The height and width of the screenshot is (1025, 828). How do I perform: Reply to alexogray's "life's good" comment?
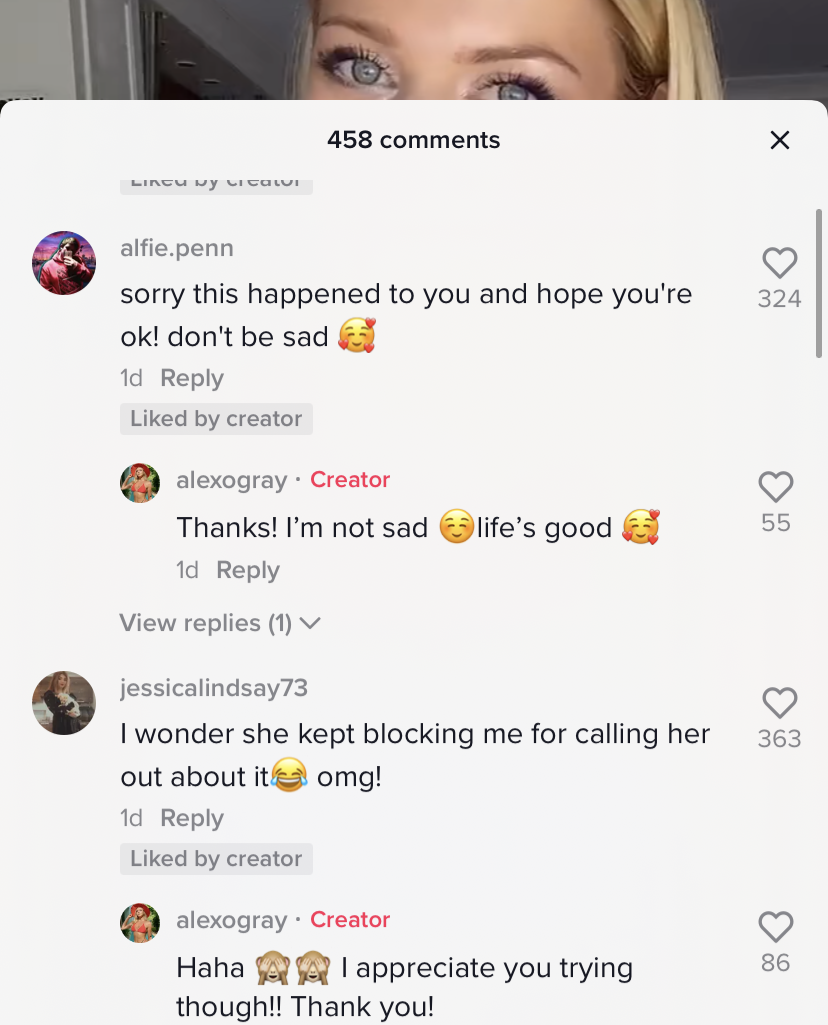pos(248,570)
